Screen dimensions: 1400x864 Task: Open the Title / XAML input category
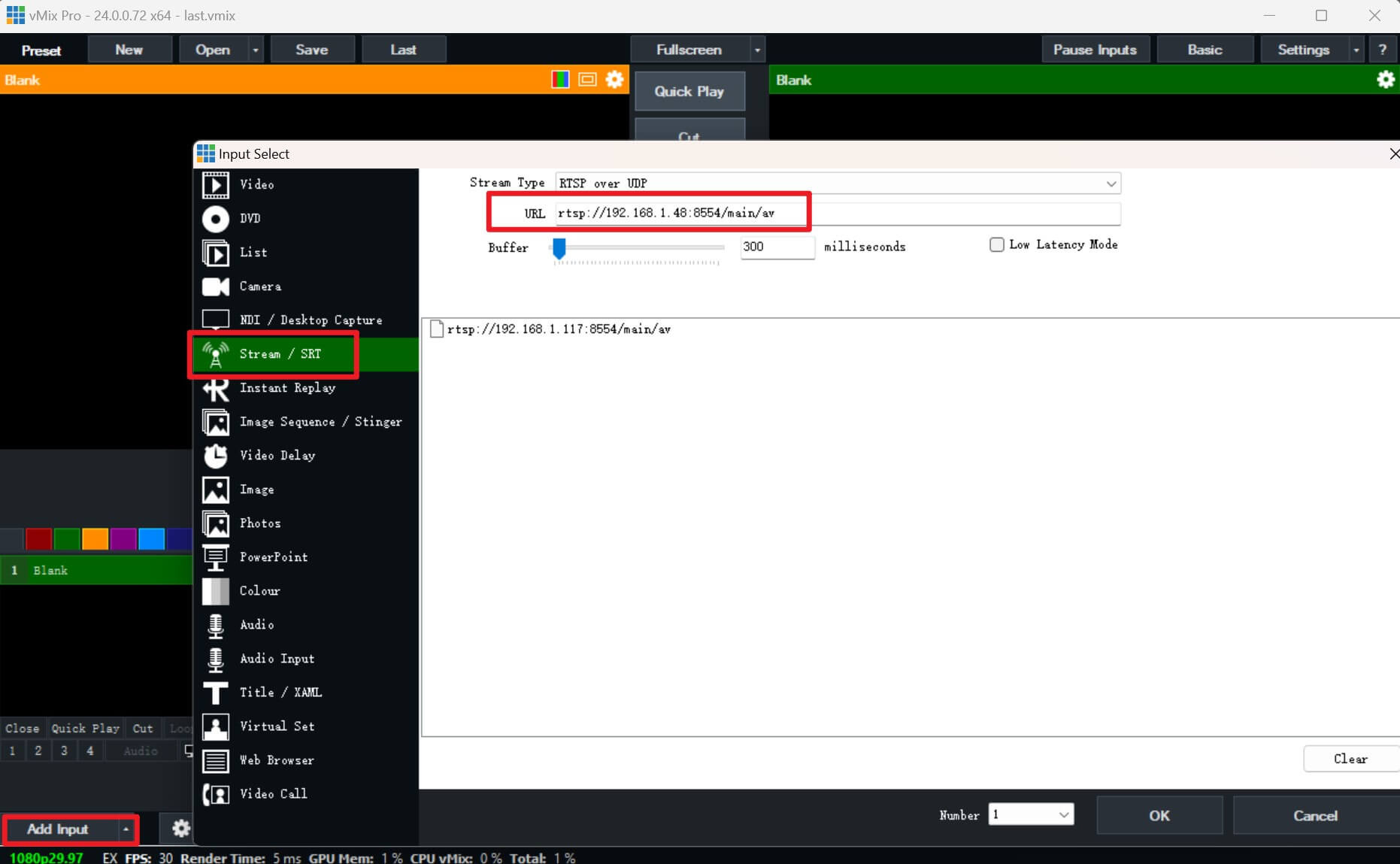pos(280,693)
